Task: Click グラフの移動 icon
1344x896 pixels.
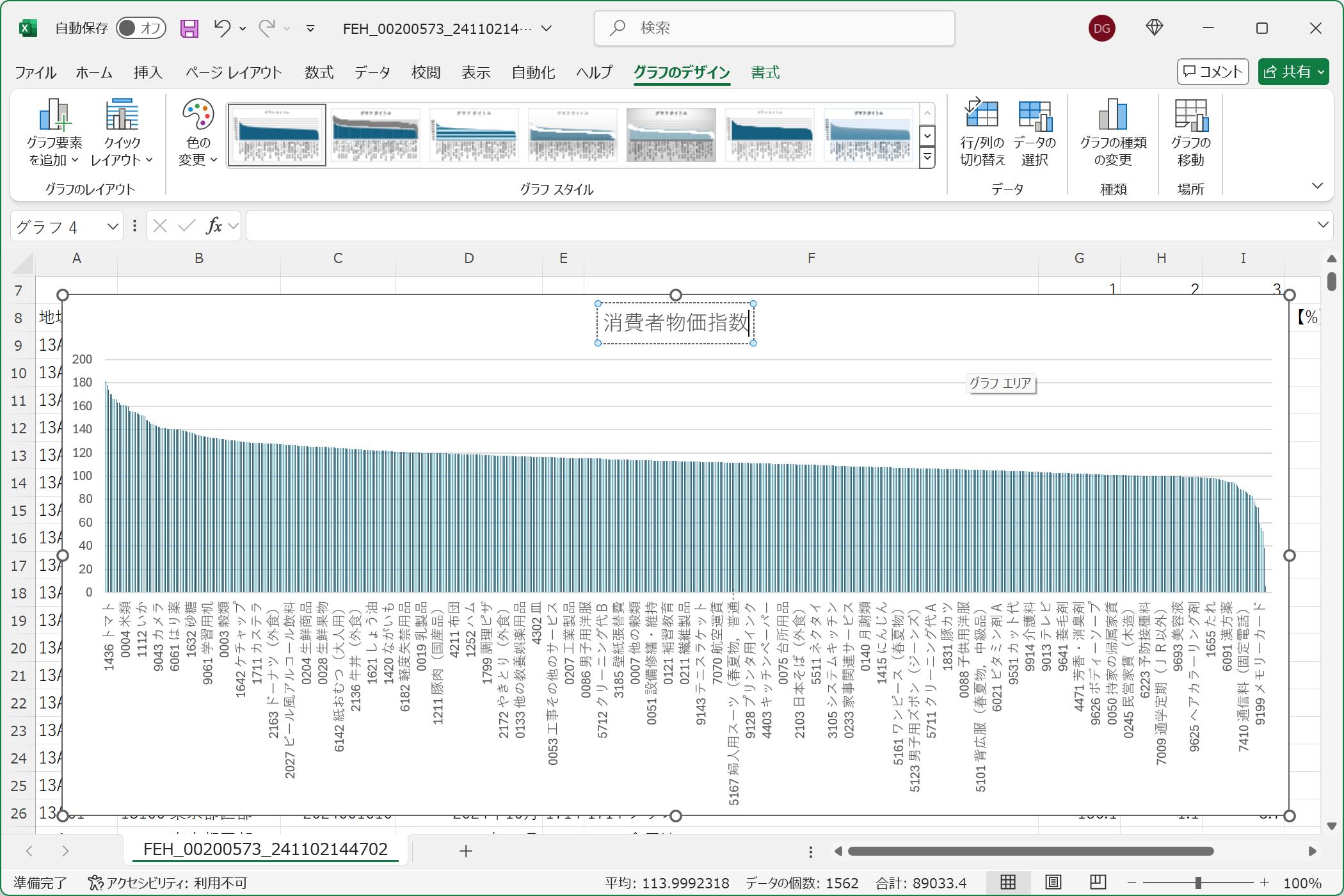Action: (1190, 132)
